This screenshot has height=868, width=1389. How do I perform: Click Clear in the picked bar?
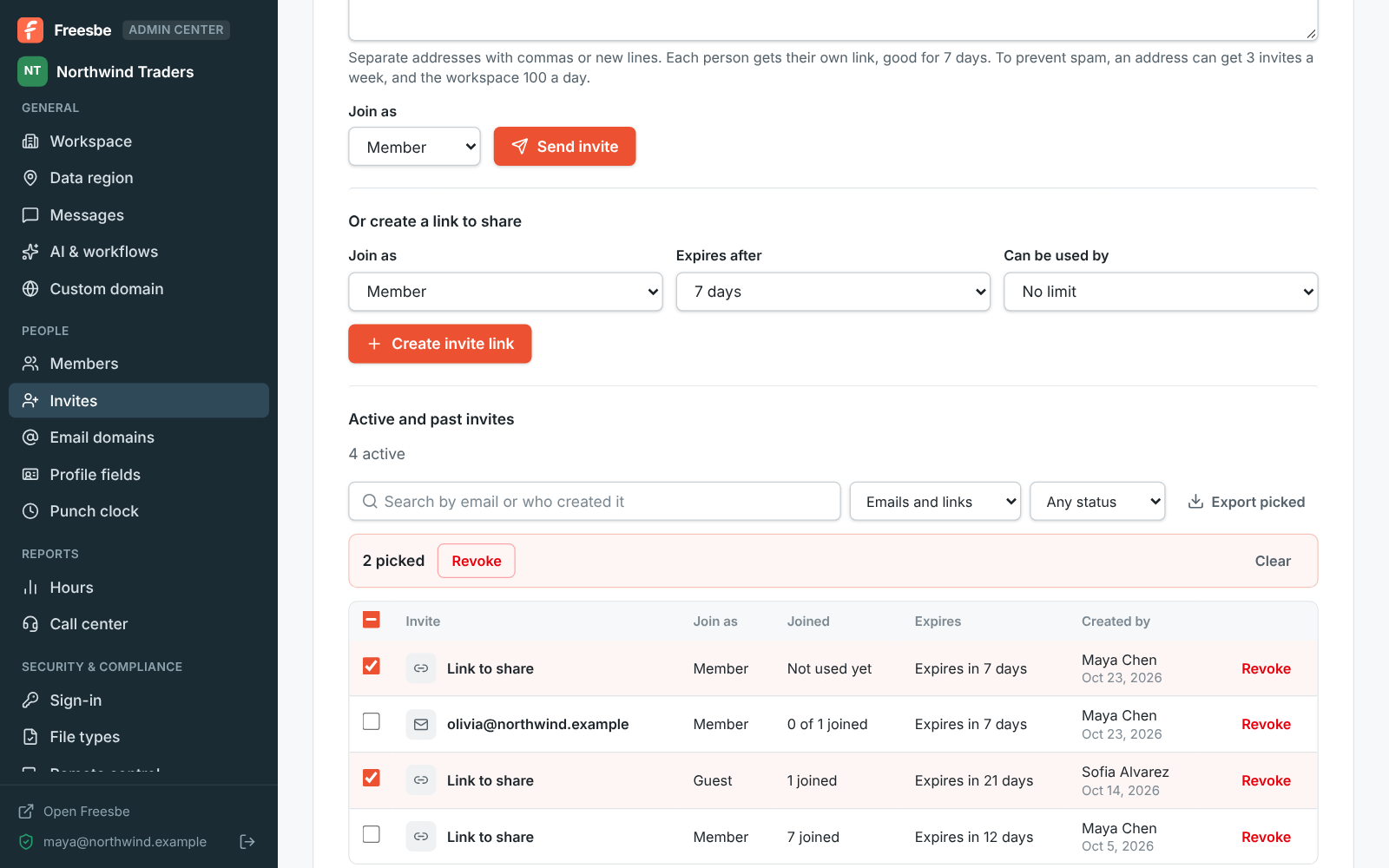pos(1273,561)
